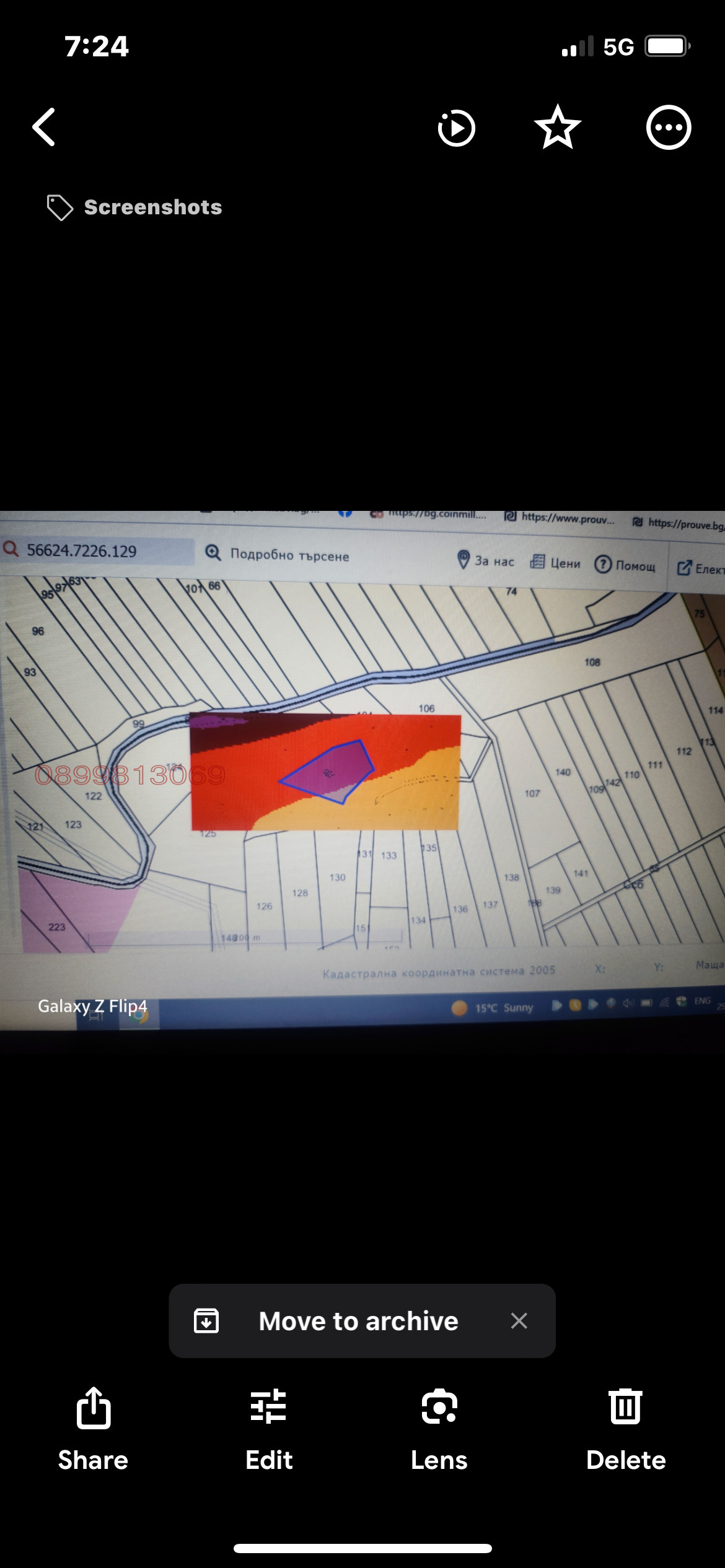Tap the battery indicator in status bar
Viewport: 725px width, 1568px height.
tap(667, 46)
